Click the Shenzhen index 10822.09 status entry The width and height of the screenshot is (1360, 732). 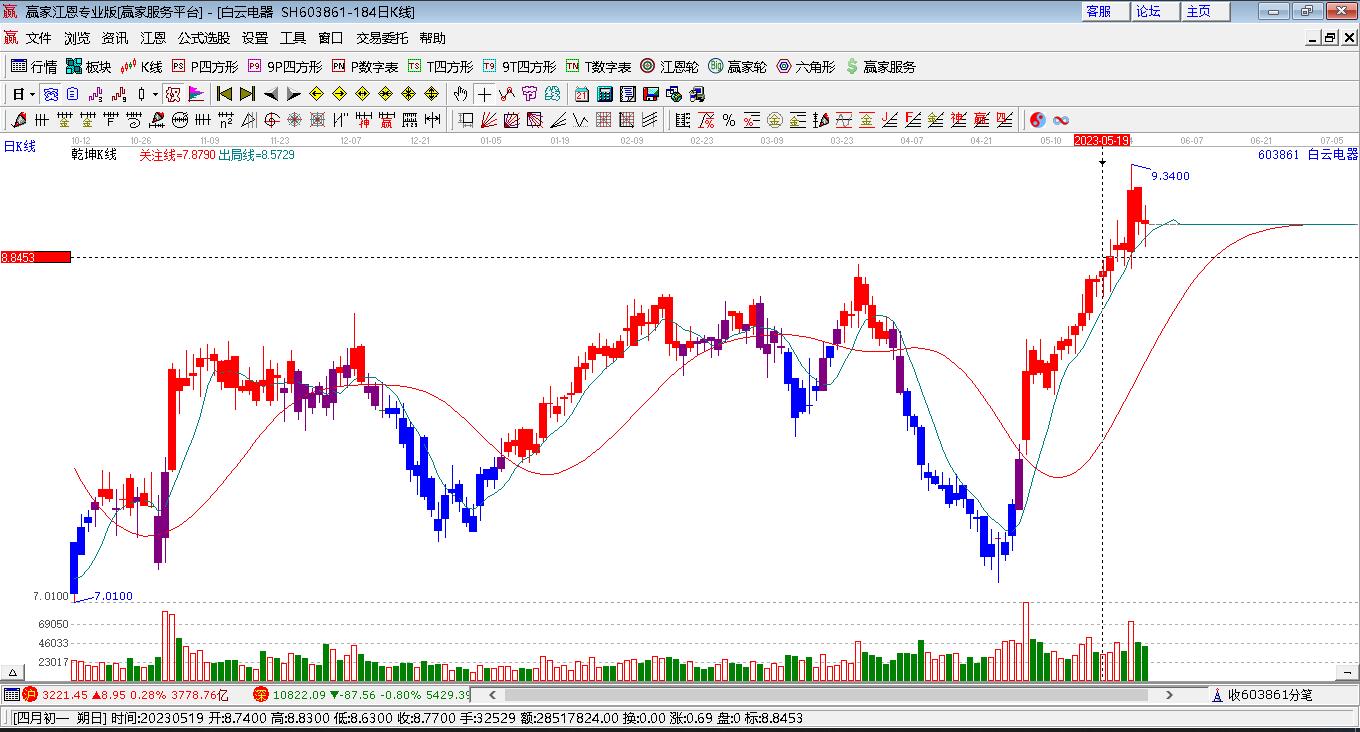(x=361, y=694)
